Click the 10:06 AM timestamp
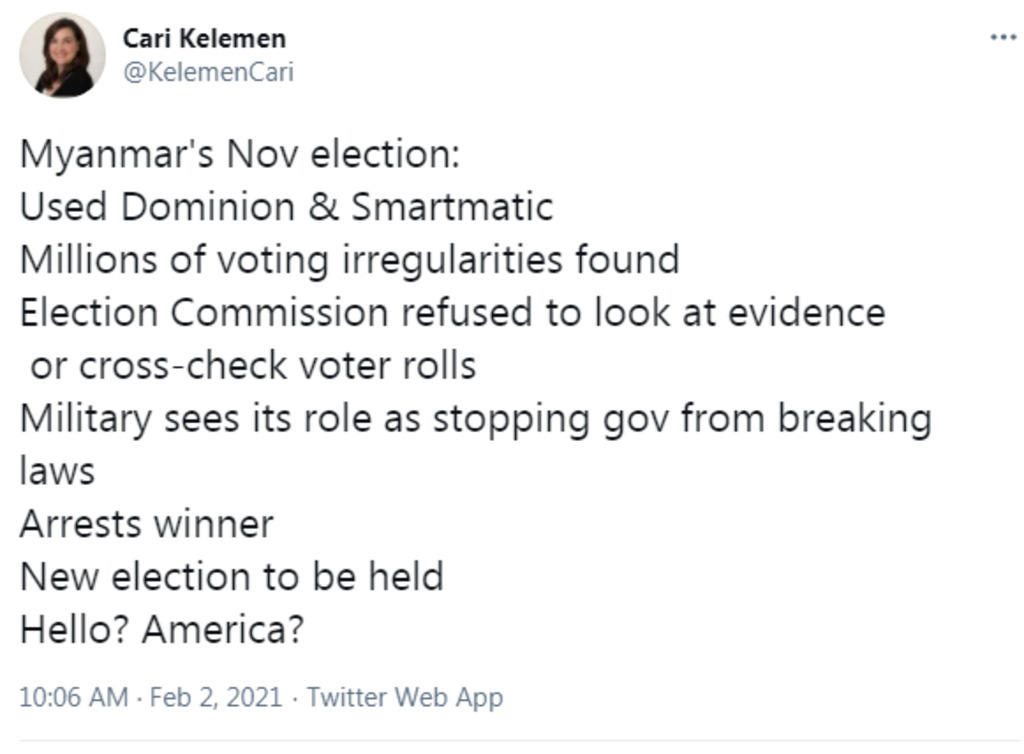Viewport: 1024px width, 754px height. pos(73,697)
